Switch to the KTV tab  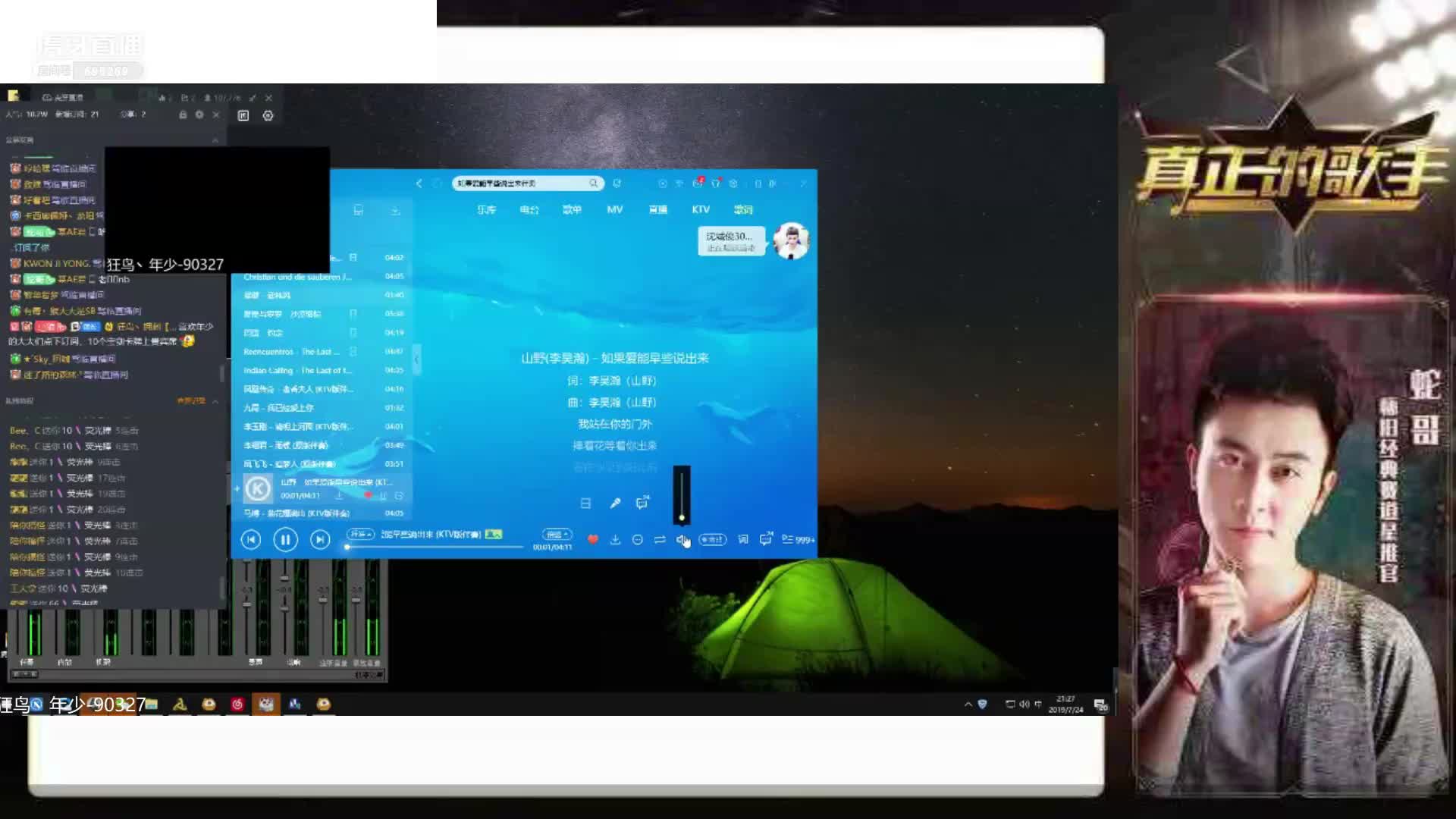coord(701,209)
